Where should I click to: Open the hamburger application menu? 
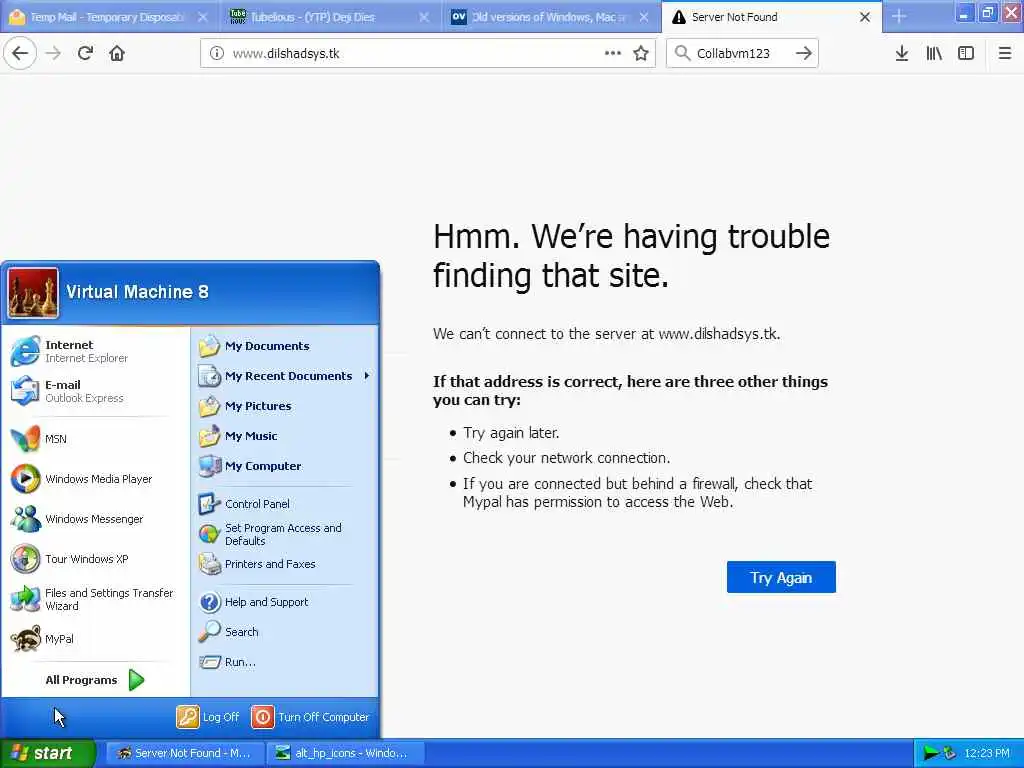pos(1004,53)
